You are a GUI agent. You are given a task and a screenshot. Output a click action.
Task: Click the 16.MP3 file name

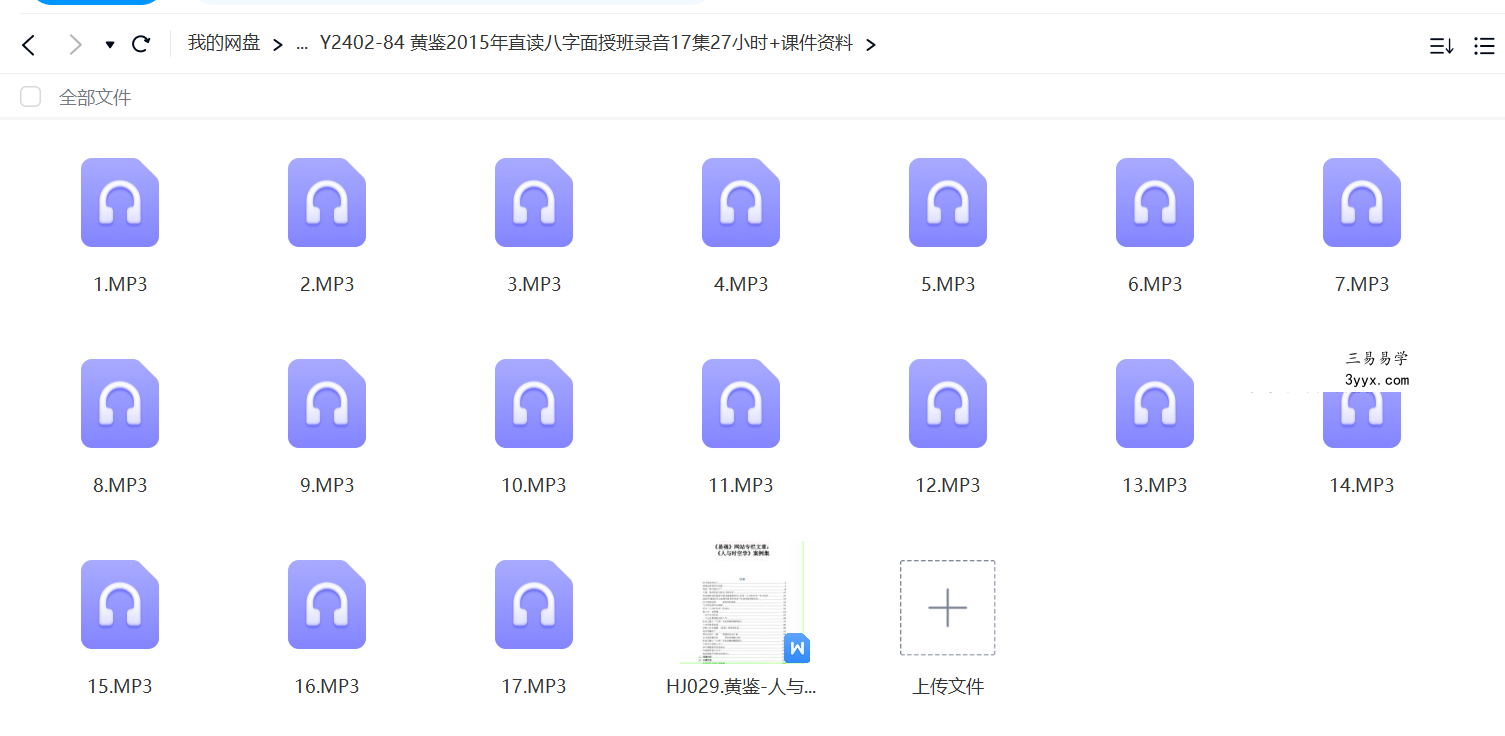pos(327,686)
